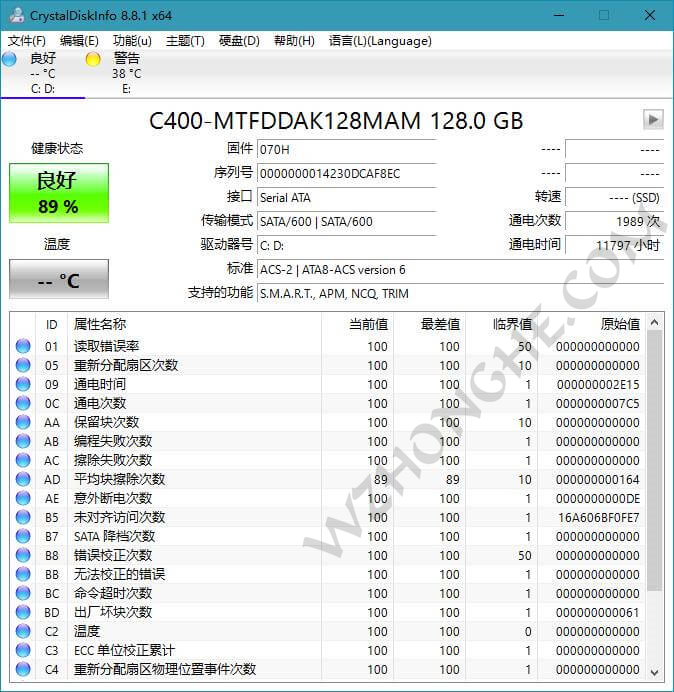
Task: Click raw value 000000000061 in row BD
Action: [x=598, y=612]
